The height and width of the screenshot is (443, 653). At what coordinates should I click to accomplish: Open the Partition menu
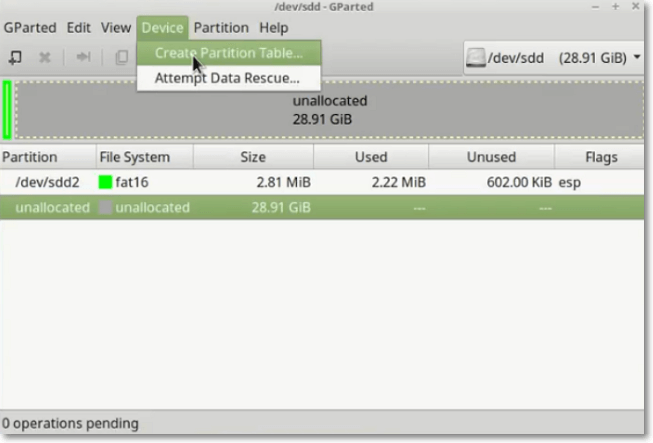[221, 28]
